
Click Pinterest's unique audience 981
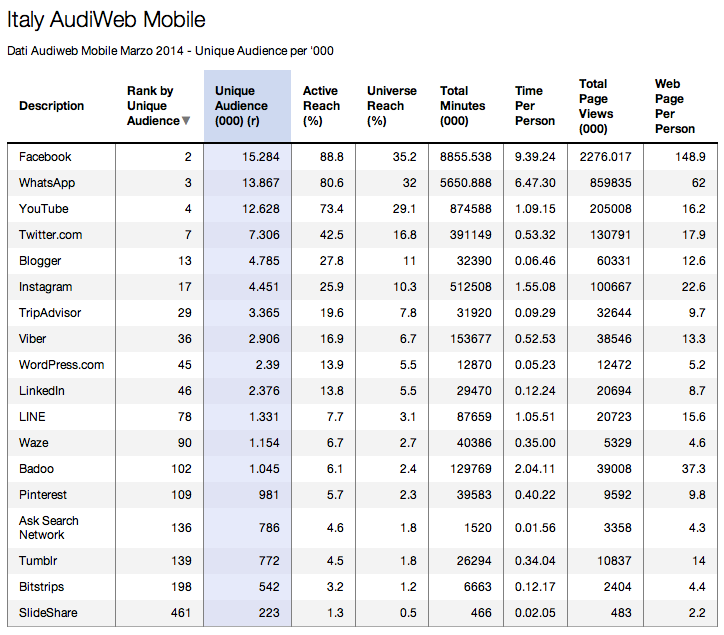(x=269, y=495)
